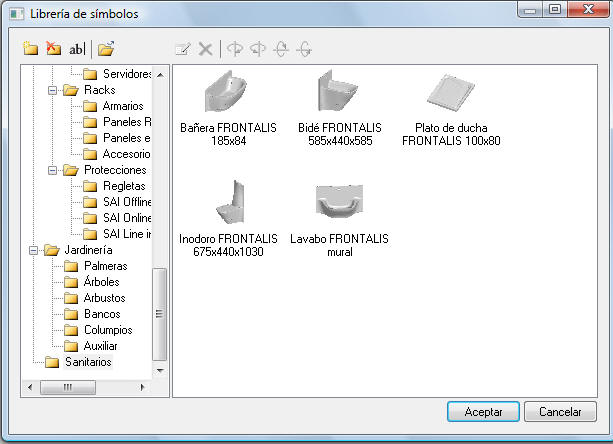Click the horizontal scrollbar right arrow
The height and width of the screenshot is (444, 613).
point(143,387)
